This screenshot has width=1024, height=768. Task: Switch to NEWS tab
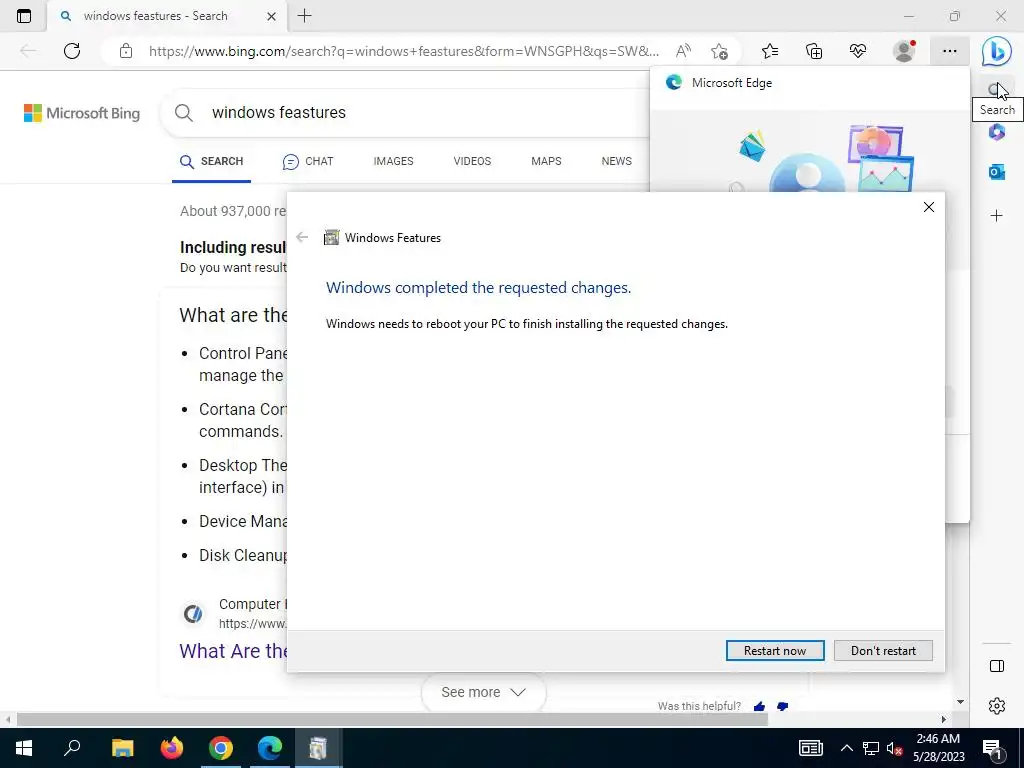(616, 161)
